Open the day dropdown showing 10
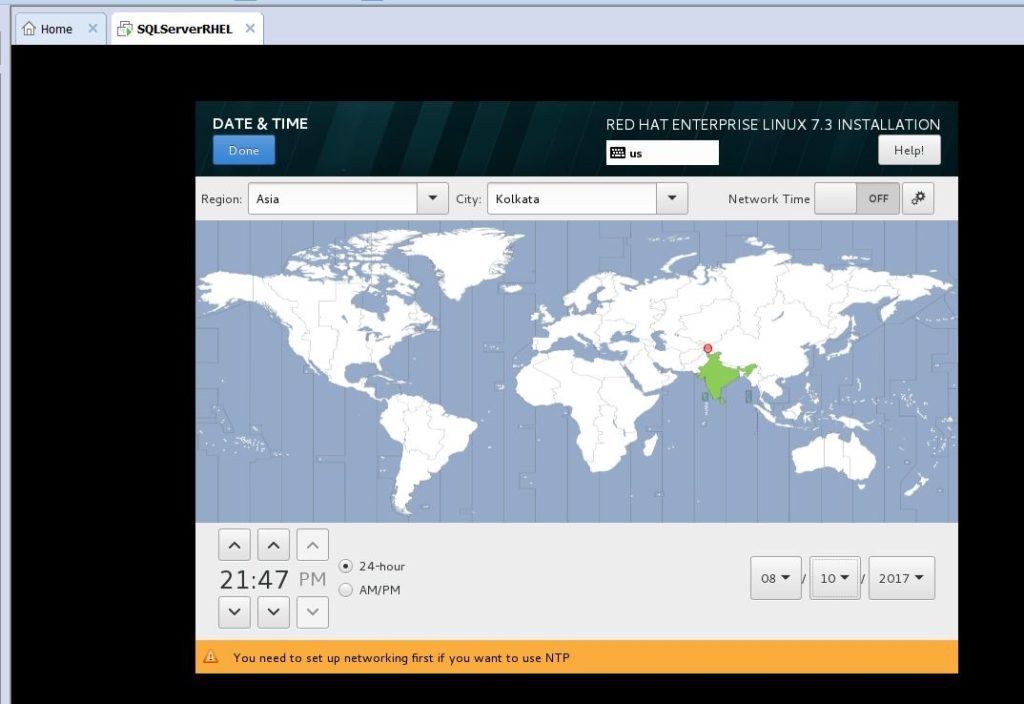The height and width of the screenshot is (704, 1024). (x=835, y=578)
